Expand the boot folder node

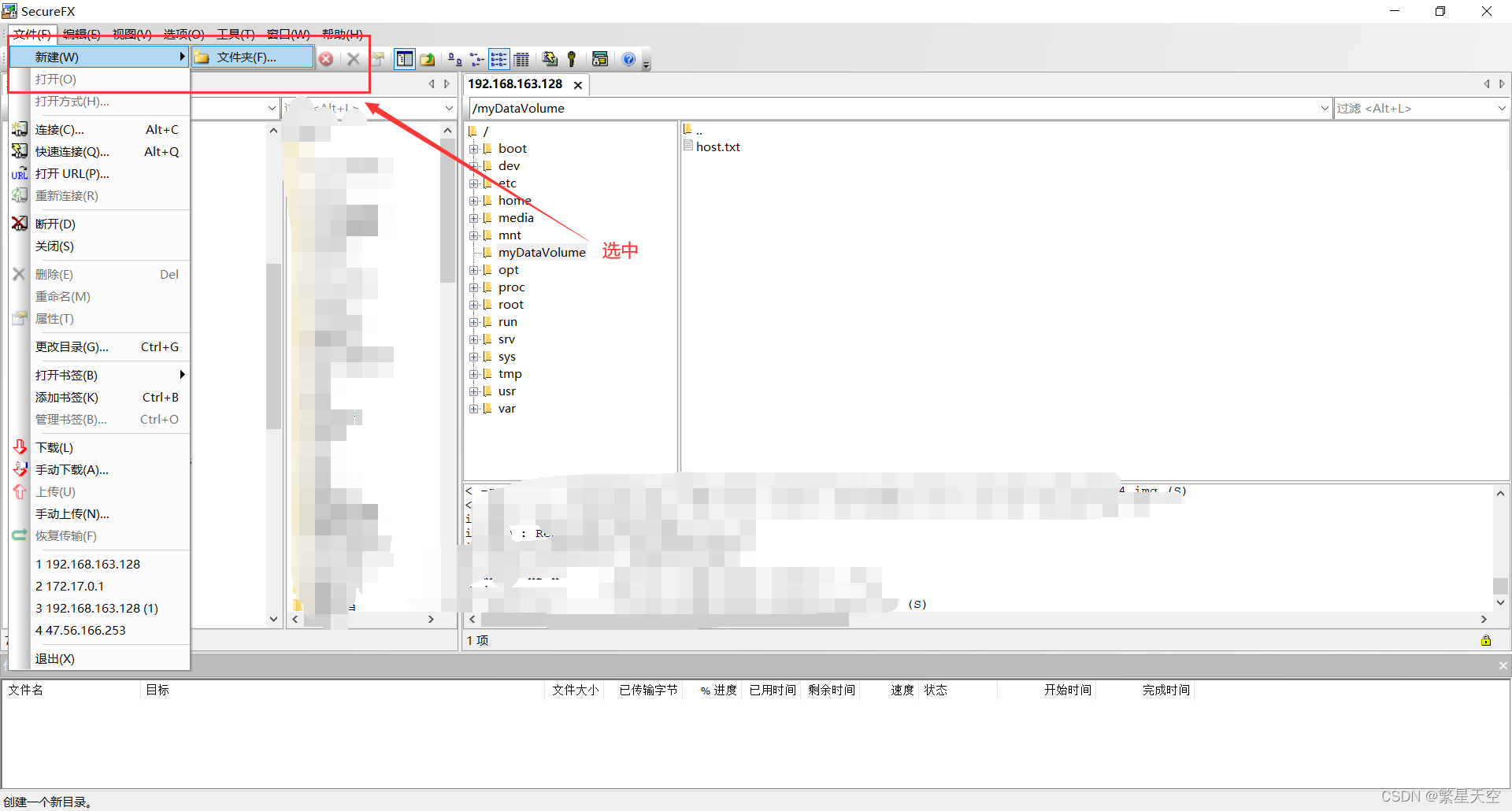click(x=474, y=149)
